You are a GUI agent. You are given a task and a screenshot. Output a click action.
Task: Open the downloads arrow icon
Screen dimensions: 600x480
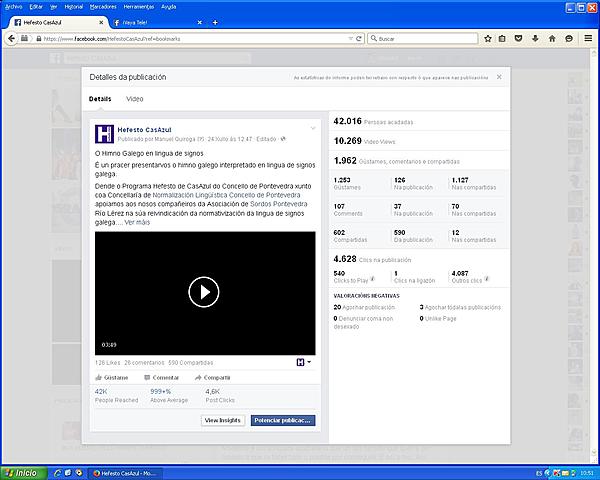[x=535, y=38]
